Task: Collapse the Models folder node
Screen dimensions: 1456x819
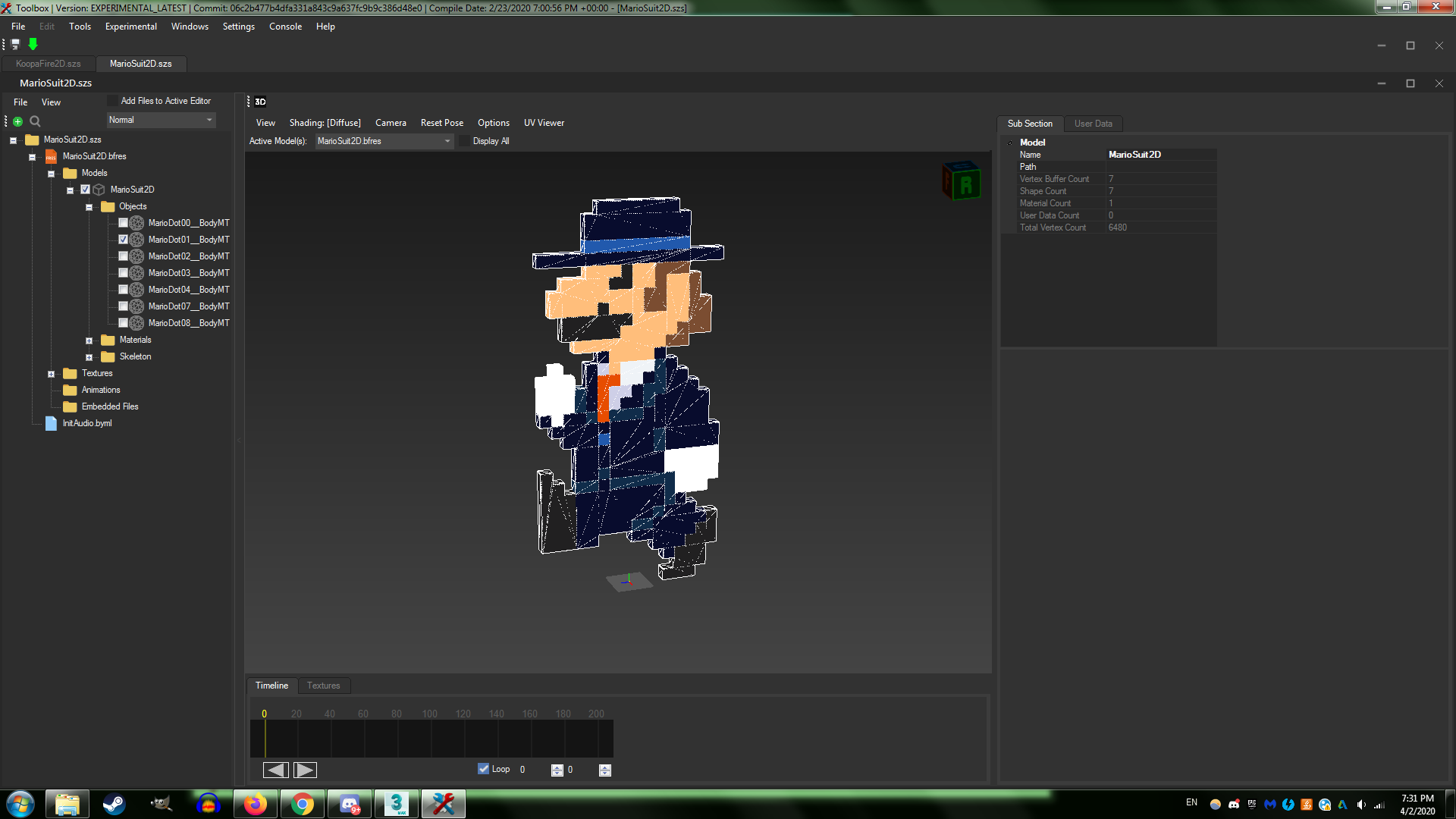Action: click(51, 174)
